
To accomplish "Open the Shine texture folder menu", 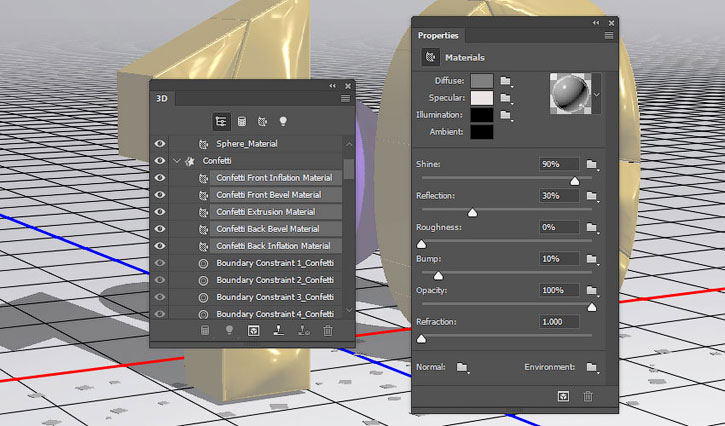I will 592,164.
